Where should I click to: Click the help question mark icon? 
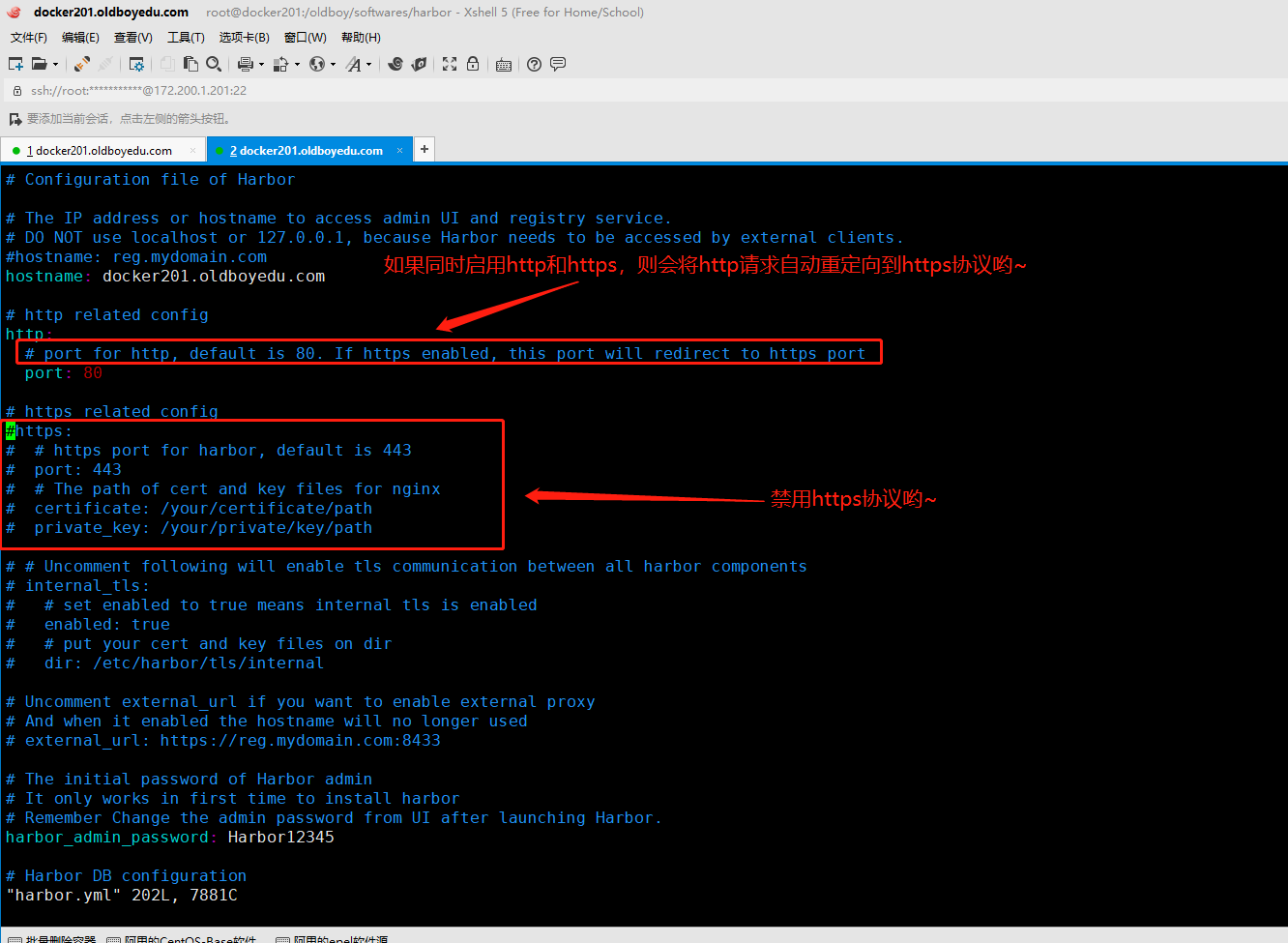point(534,64)
